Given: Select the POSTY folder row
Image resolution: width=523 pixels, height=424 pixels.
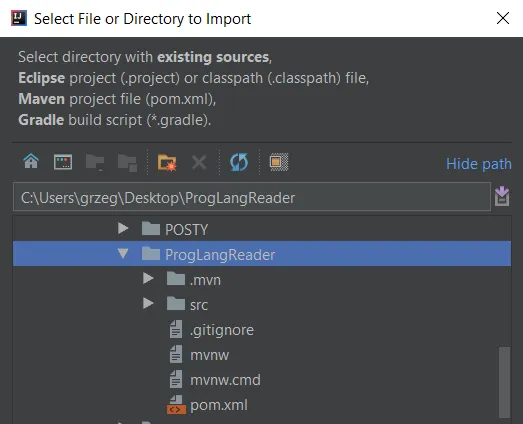Looking at the screenshot, I should pos(262,229).
